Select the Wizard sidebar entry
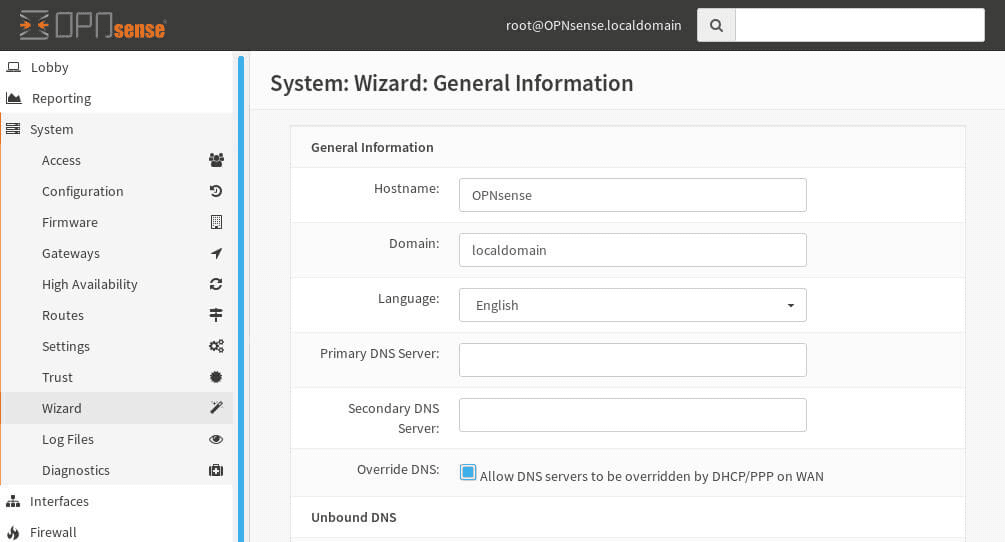This screenshot has width=1005, height=542. pos(62,408)
